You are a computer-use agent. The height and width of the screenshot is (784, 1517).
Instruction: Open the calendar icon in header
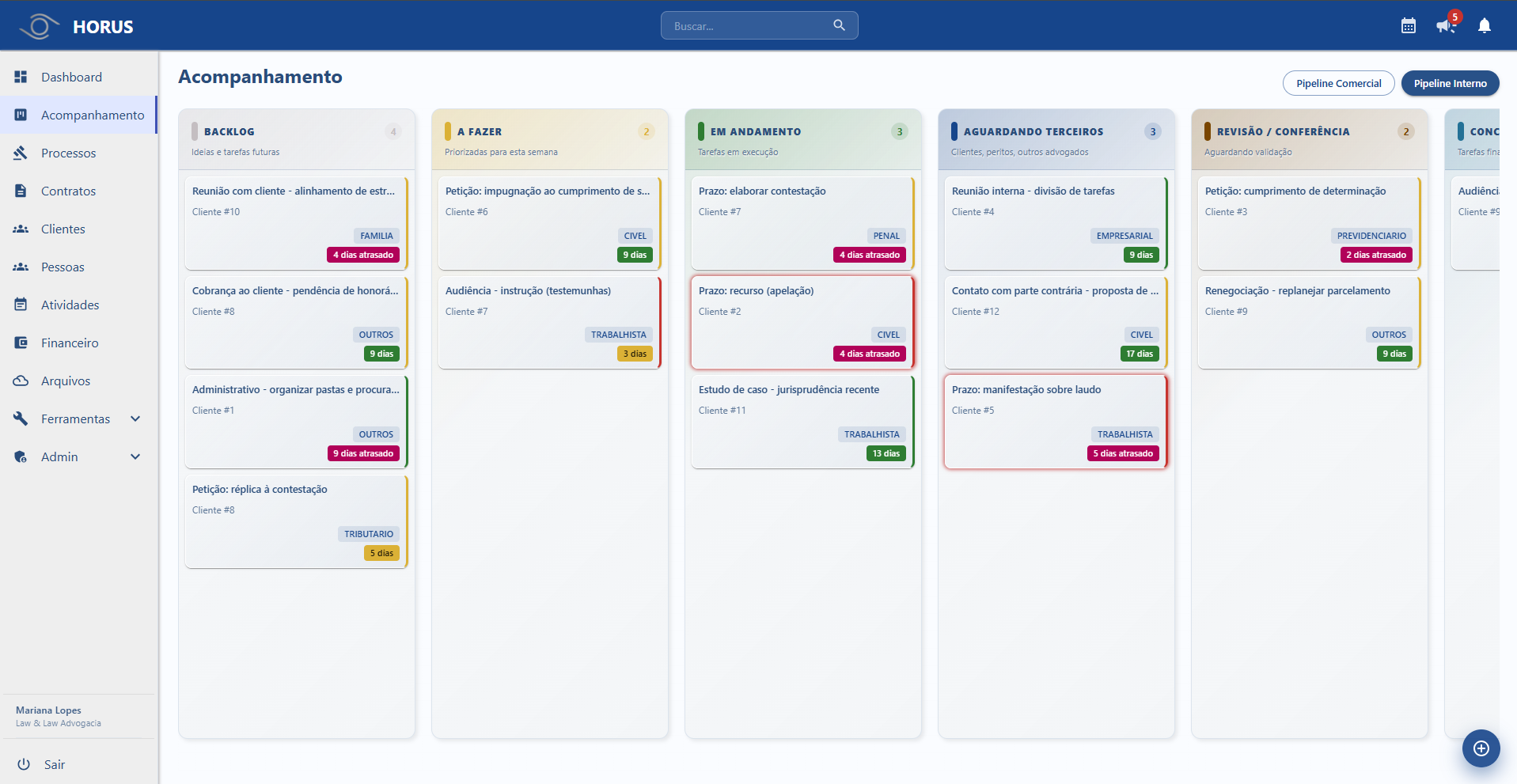1408,26
